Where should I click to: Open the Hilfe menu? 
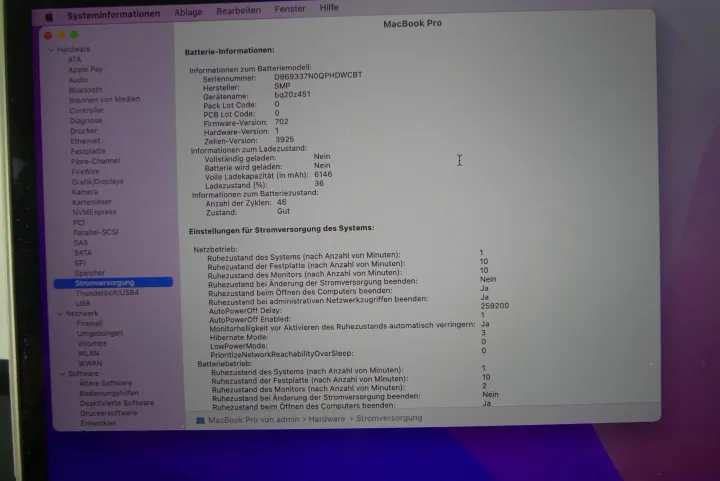pyautogui.click(x=329, y=8)
